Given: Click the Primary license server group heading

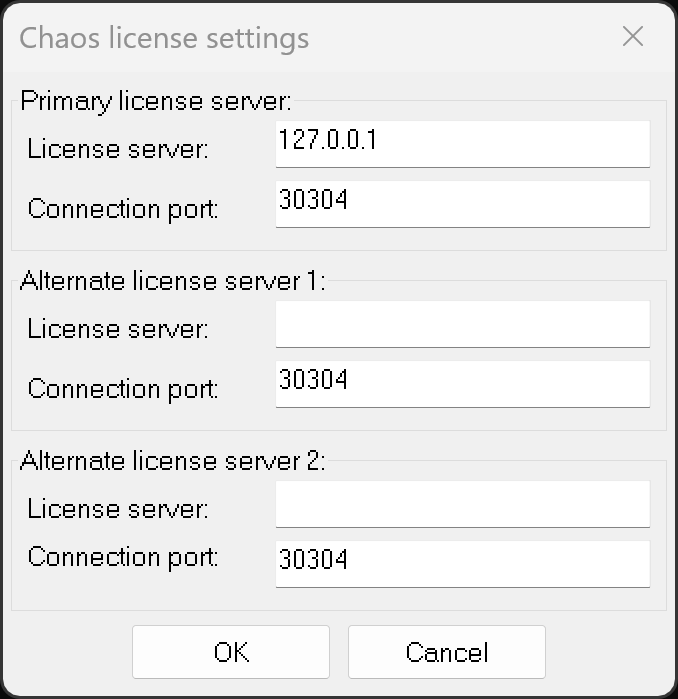Looking at the screenshot, I should tap(156, 101).
